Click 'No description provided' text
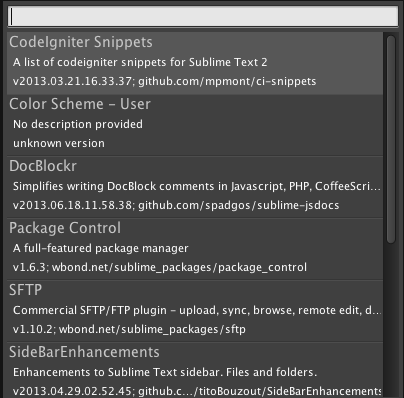404x398 pixels. point(78,124)
